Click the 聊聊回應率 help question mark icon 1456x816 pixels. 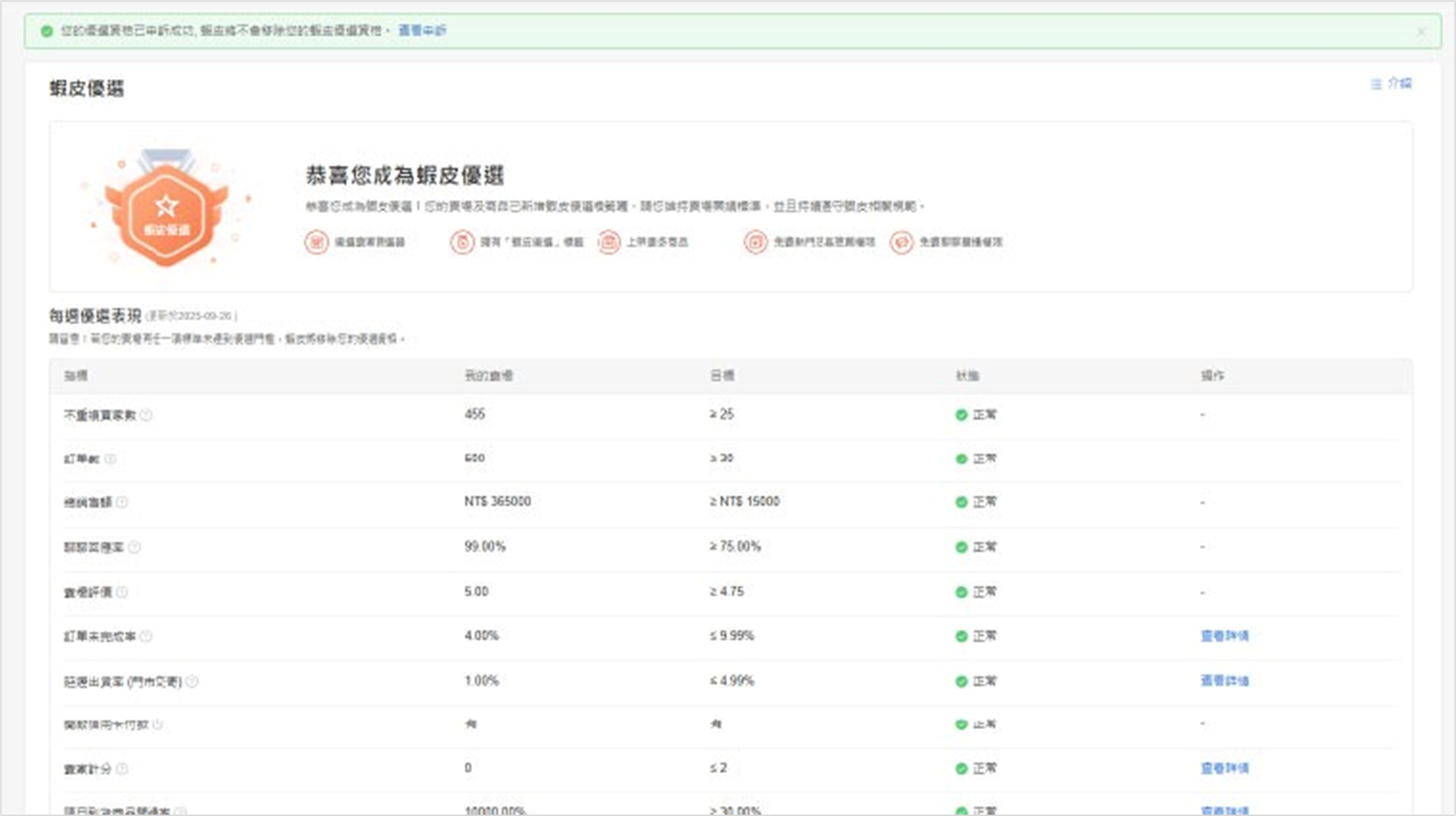pyautogui.click(x=134, y=547)
